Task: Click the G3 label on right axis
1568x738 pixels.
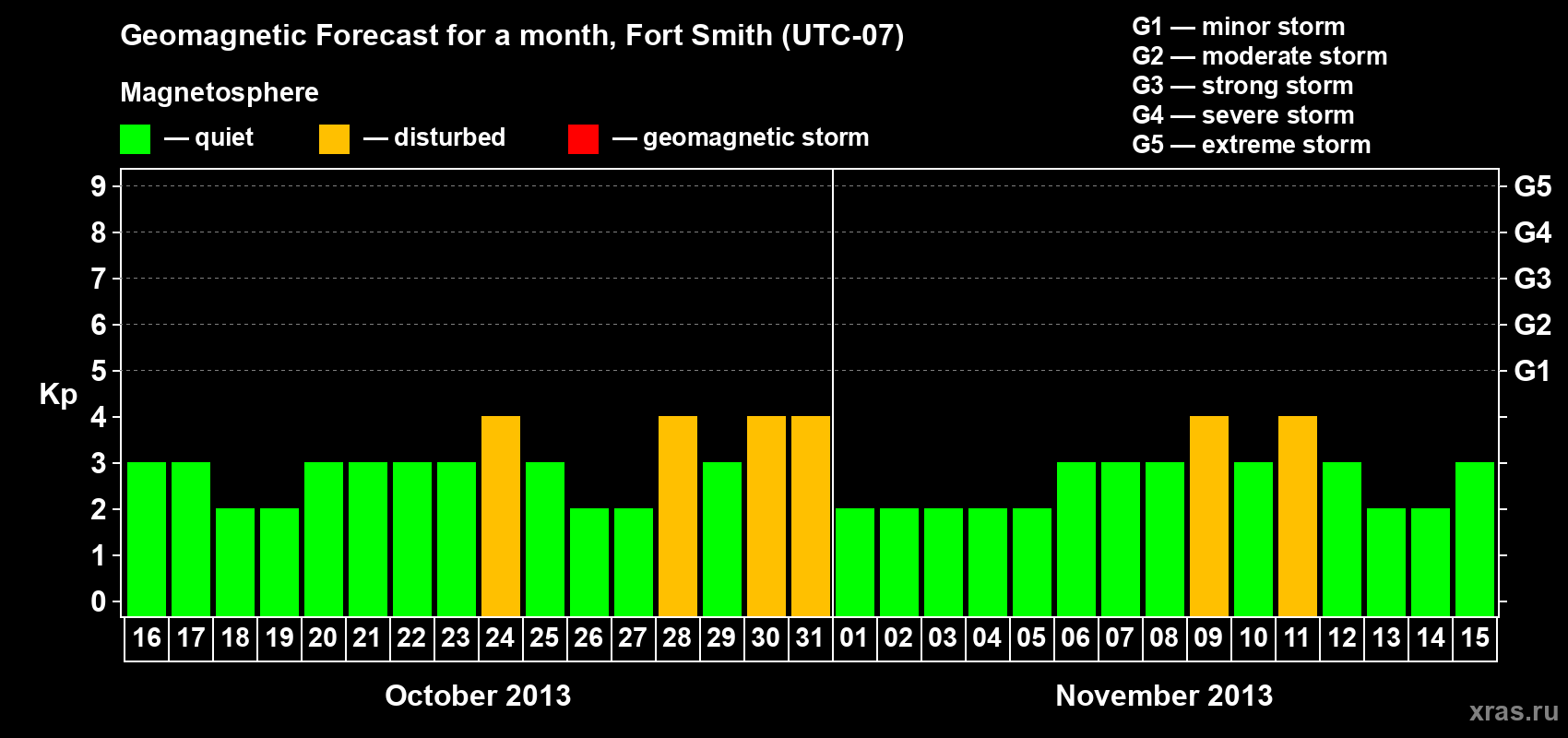Action: click(x=1532, y=279)
